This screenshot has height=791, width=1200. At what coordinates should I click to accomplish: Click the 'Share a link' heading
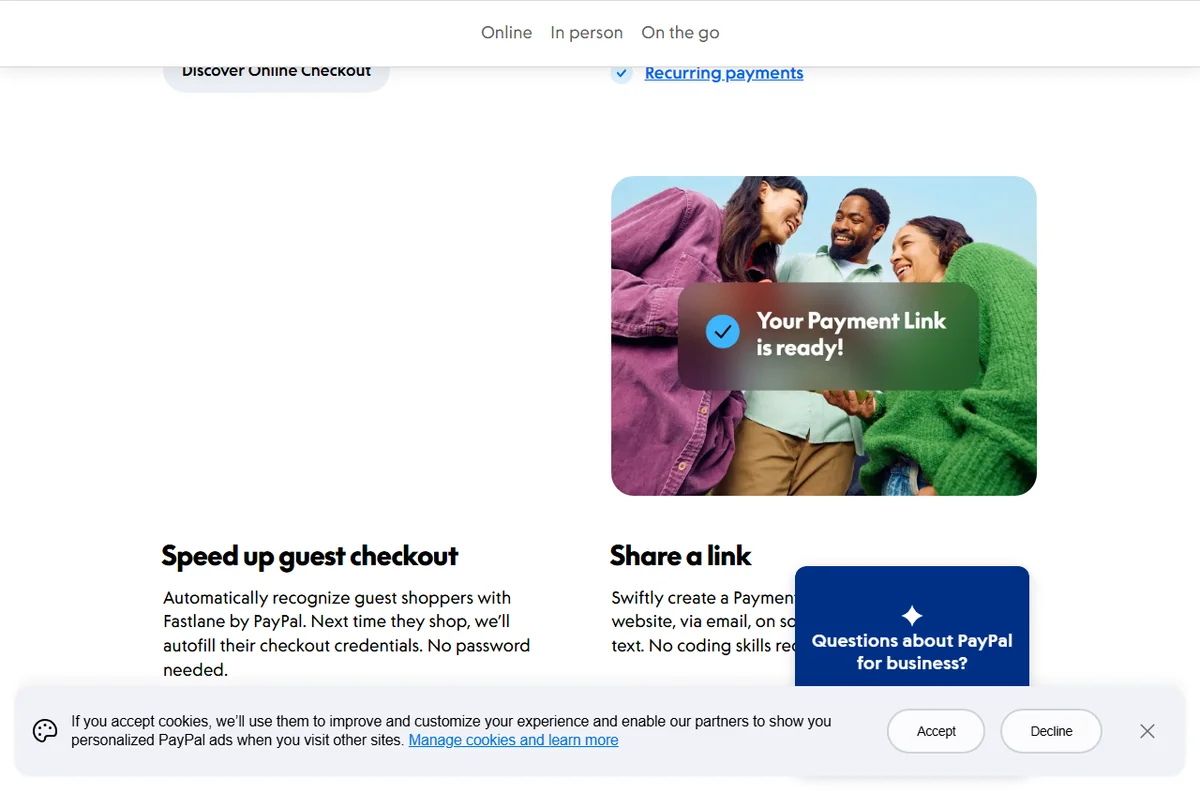680,556
